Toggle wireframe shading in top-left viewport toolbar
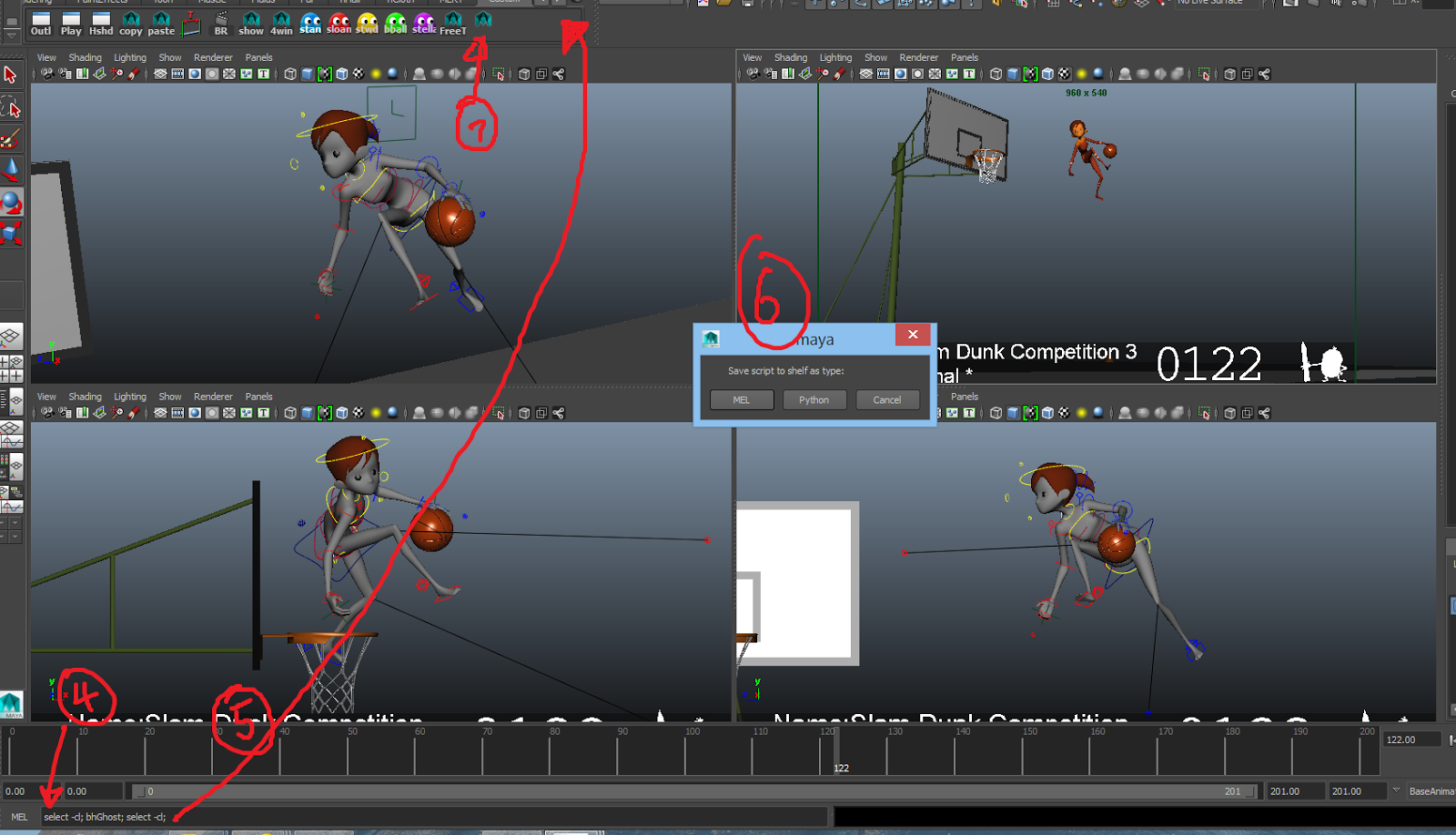 tap(290, 74)
